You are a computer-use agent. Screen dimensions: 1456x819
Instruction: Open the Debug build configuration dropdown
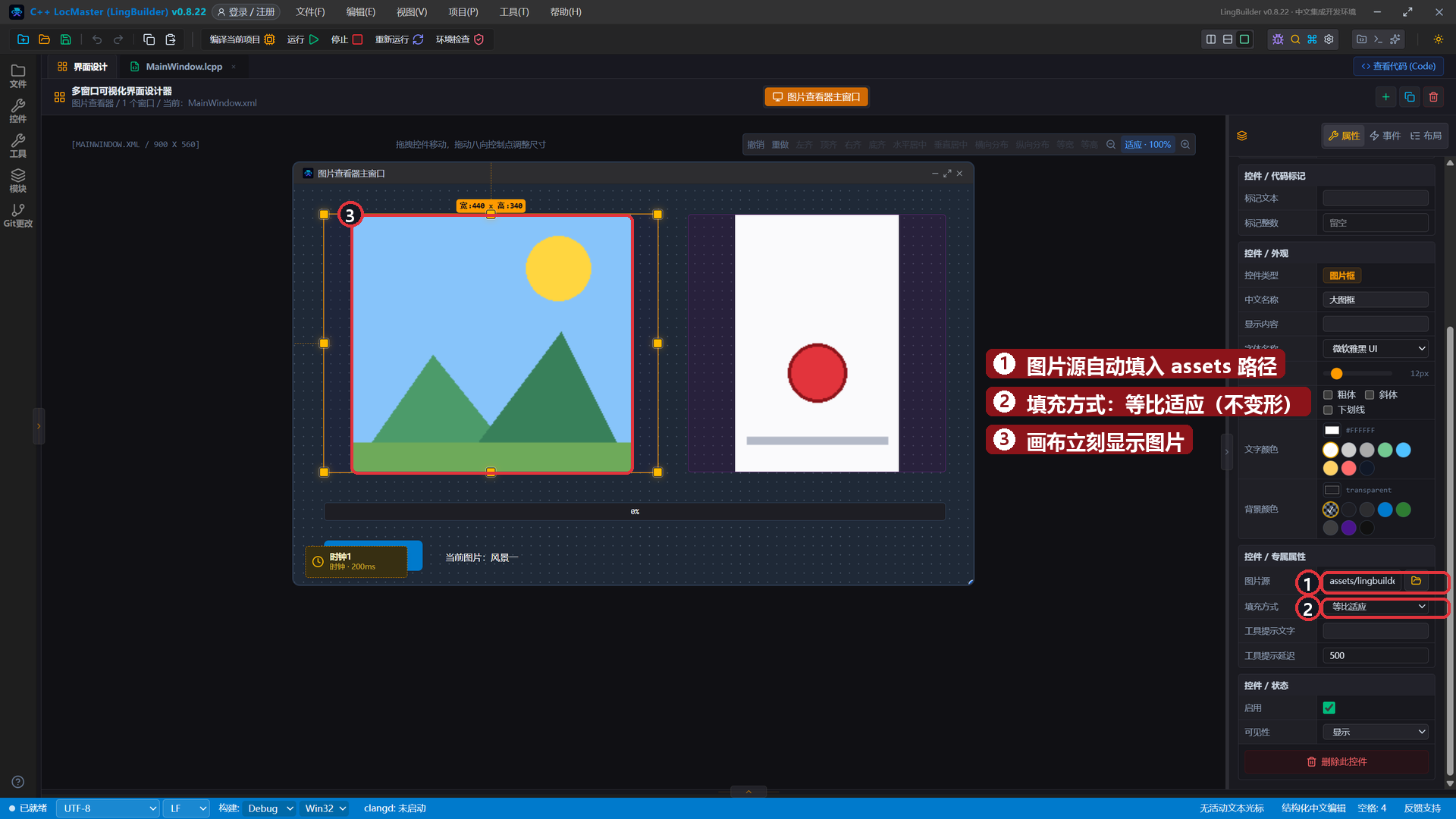point(270,808)
